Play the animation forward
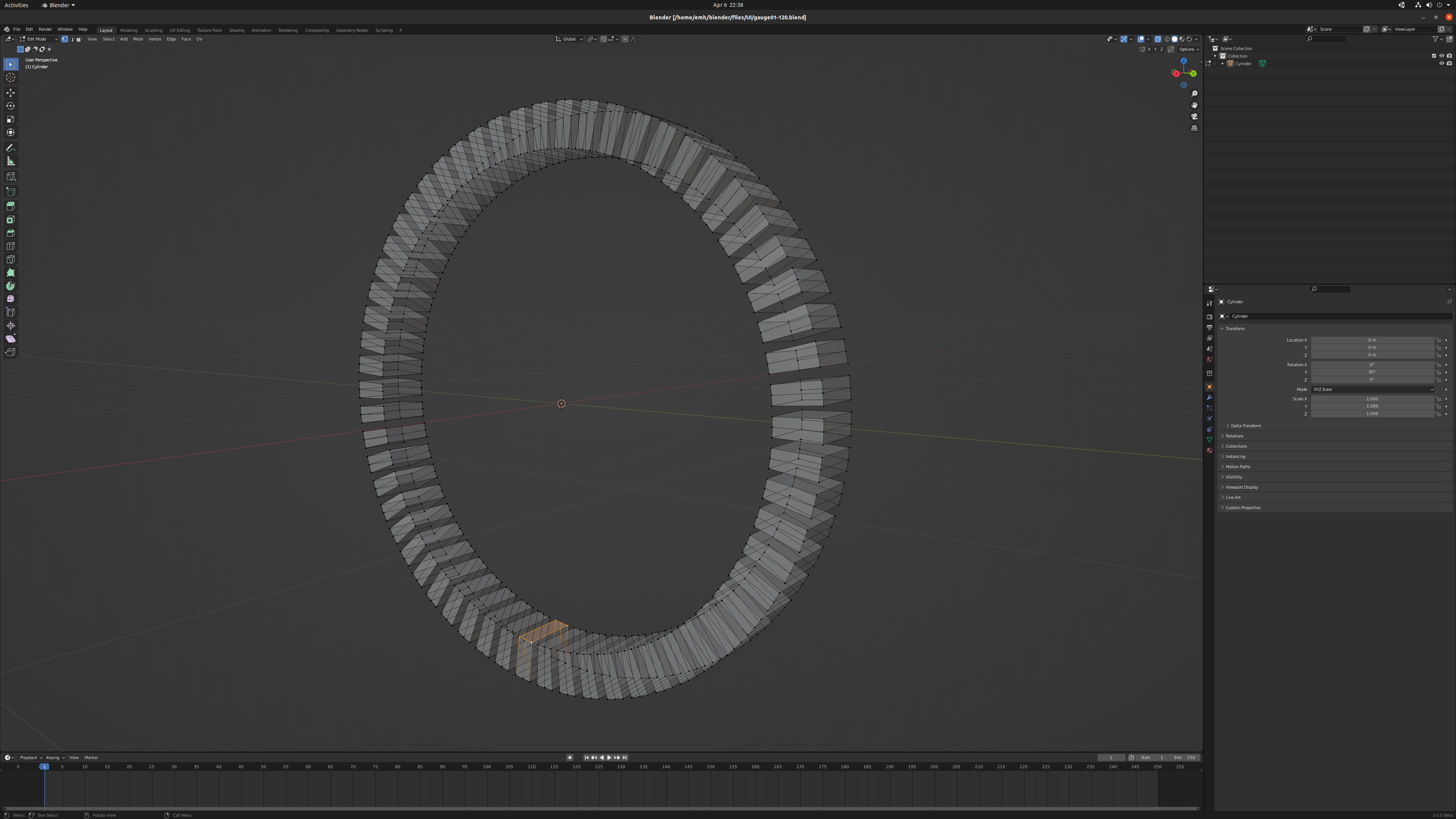 (x=609, y=758)
